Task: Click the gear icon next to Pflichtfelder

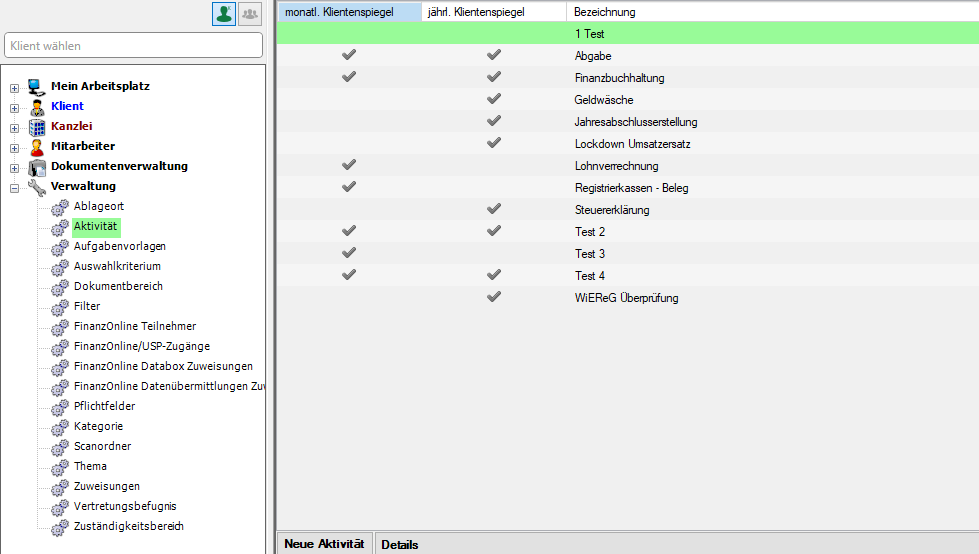Action: coord(59,407)
